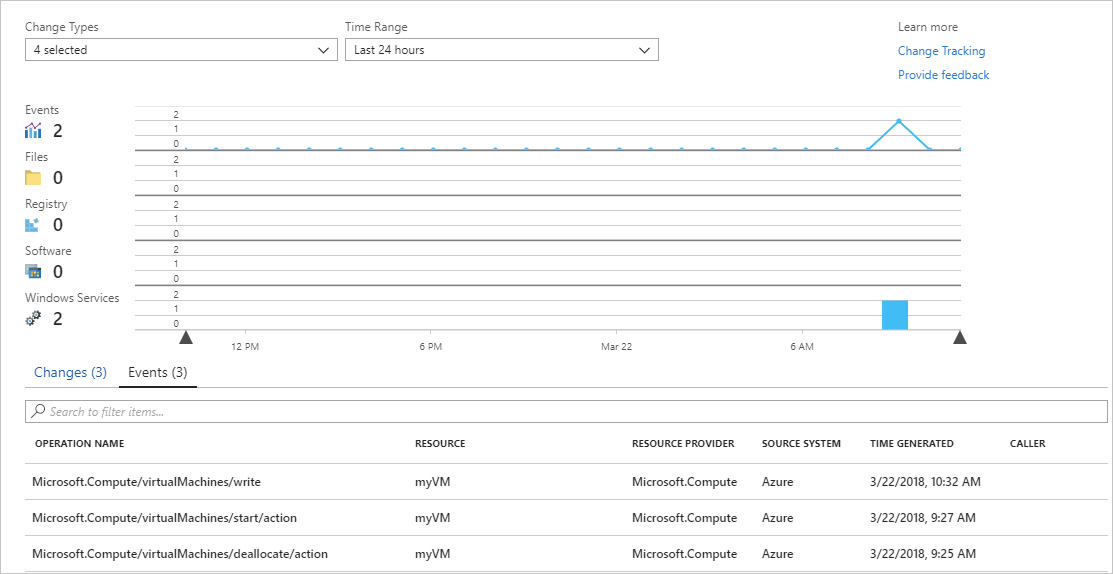Click the Software icon

(x=33, y=271)
